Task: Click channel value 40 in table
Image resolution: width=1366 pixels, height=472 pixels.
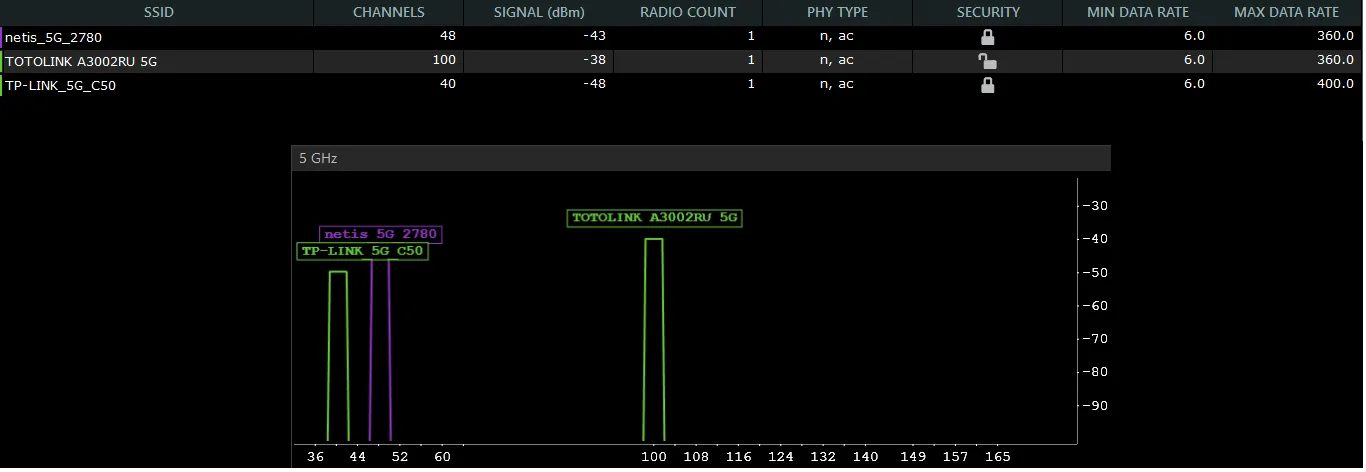Action: point(447,84)
